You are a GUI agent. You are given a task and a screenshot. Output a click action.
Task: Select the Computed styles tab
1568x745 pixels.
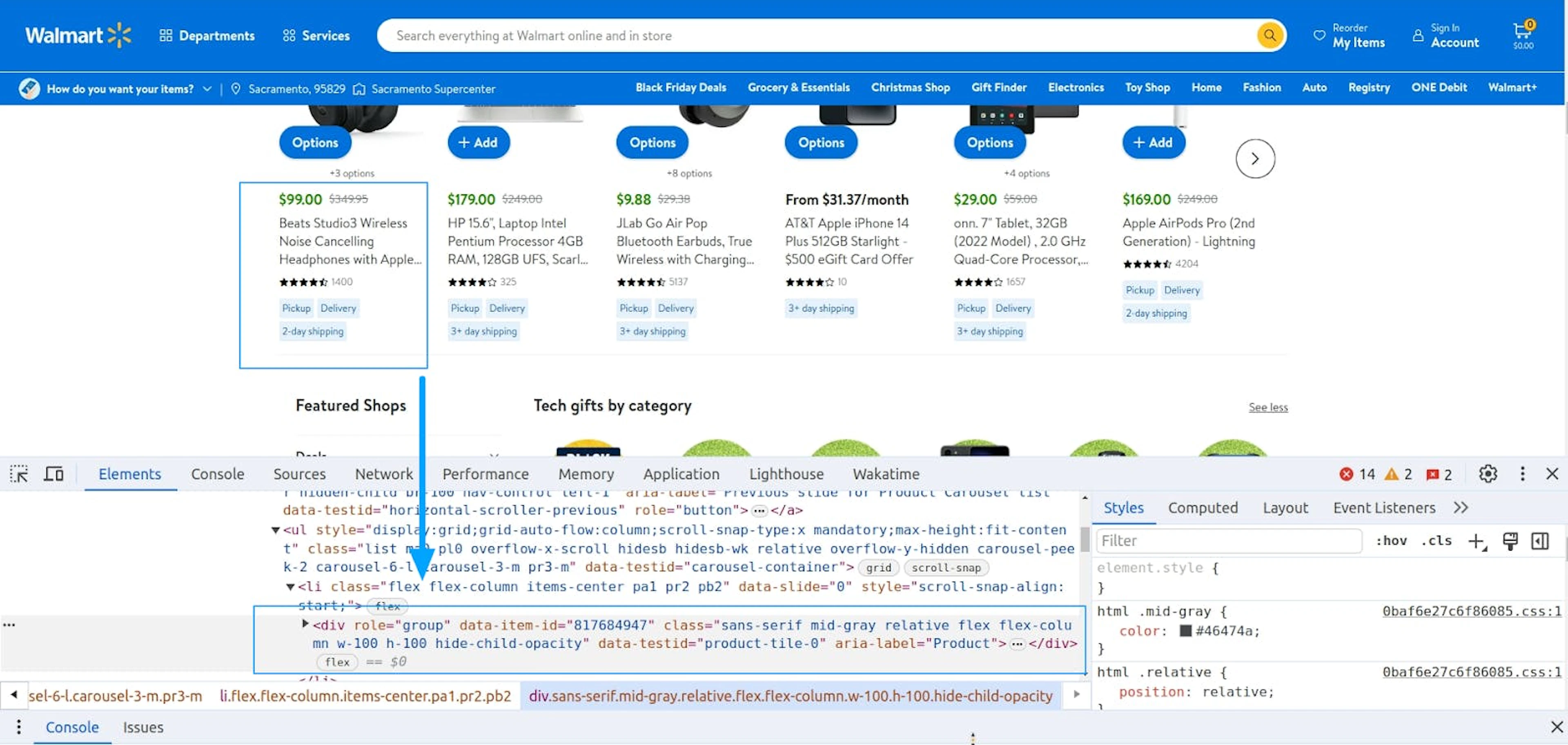[x=1203, y=508]
